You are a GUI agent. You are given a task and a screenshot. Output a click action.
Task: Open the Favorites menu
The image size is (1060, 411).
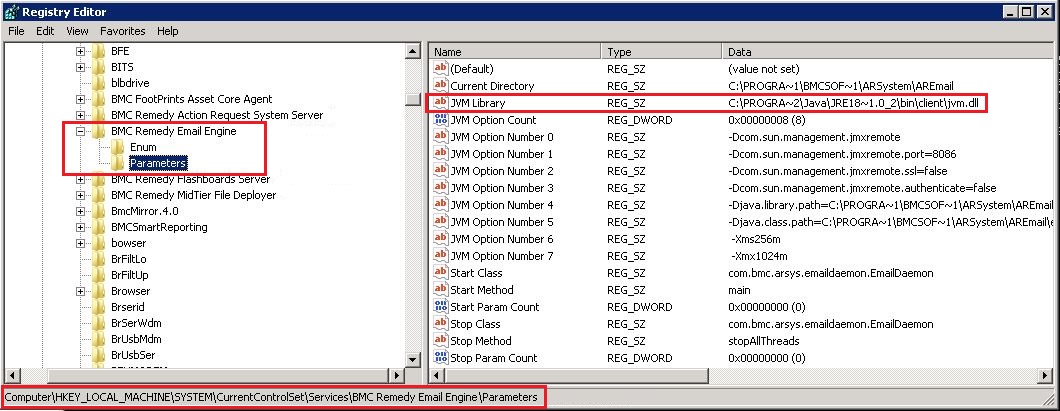pos(122,31)
